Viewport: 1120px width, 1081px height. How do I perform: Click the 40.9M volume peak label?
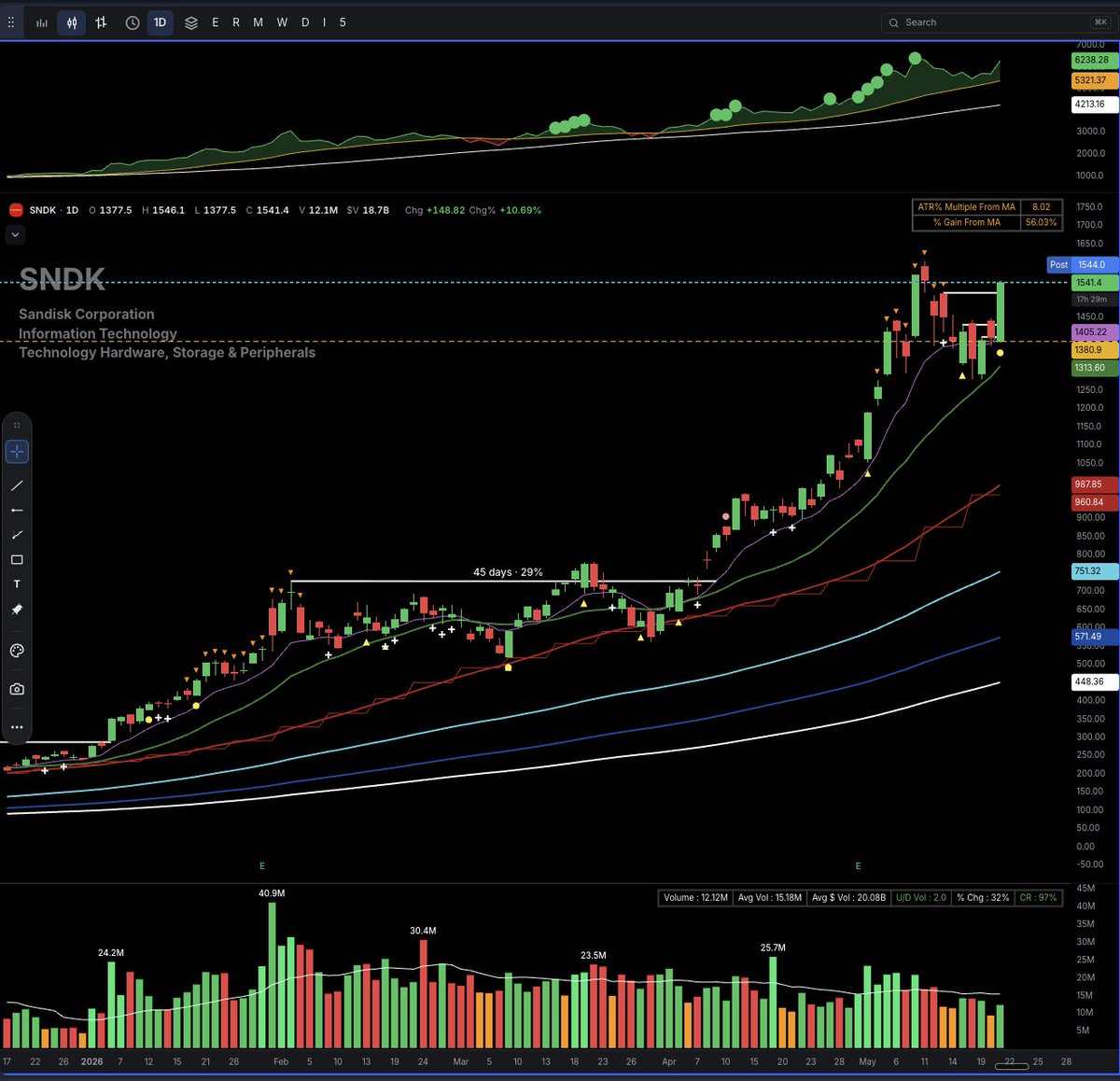pyautogui.click(x=272, y=893)
